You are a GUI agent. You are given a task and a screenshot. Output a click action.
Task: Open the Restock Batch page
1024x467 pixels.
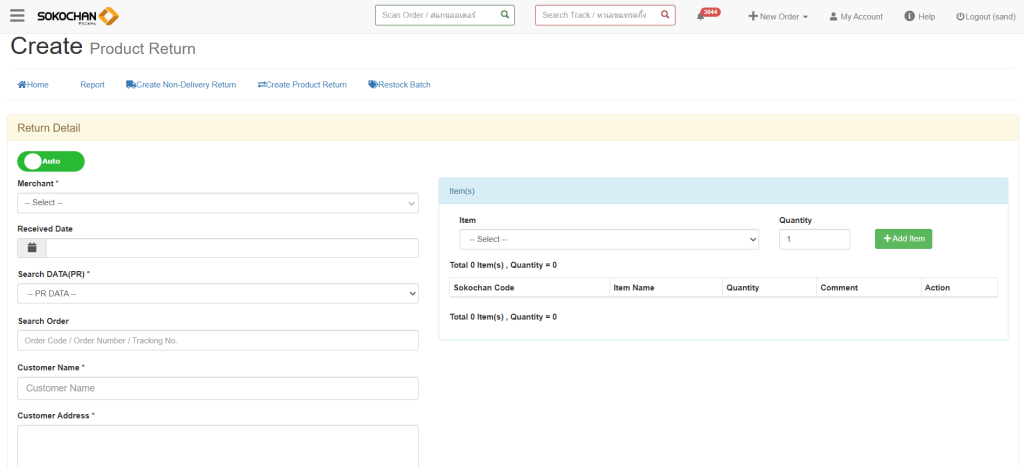(x=399, y=85)
